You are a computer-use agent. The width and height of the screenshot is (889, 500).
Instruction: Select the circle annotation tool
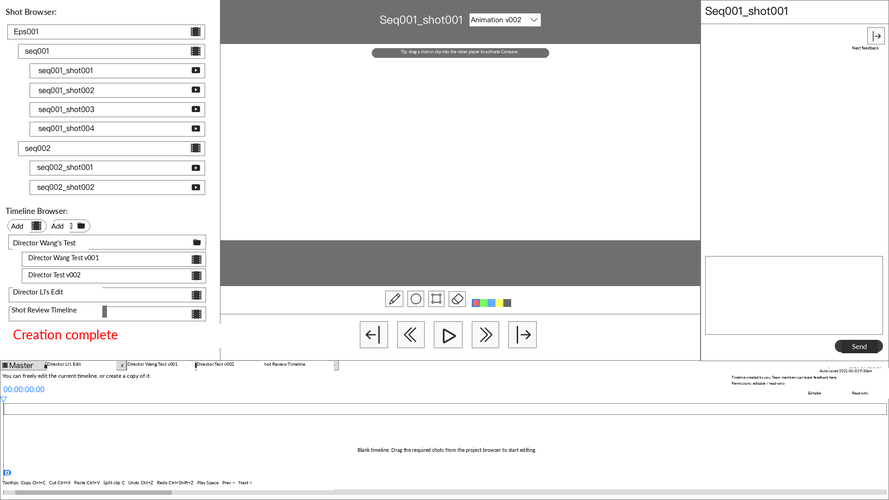pyautogui.click(x=416, y=299)
